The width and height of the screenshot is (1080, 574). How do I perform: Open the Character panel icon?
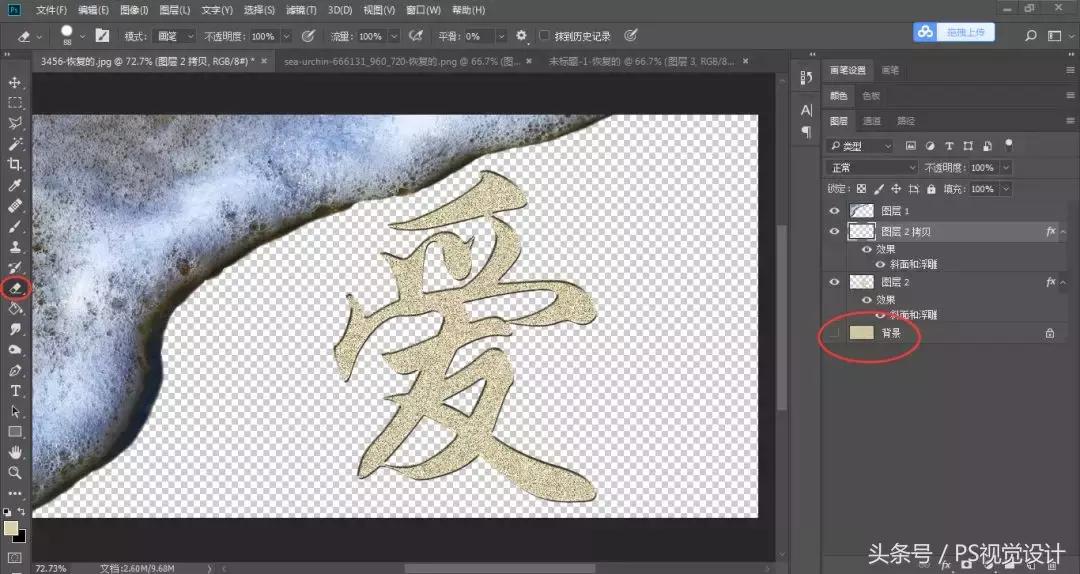tap(807, 110)
